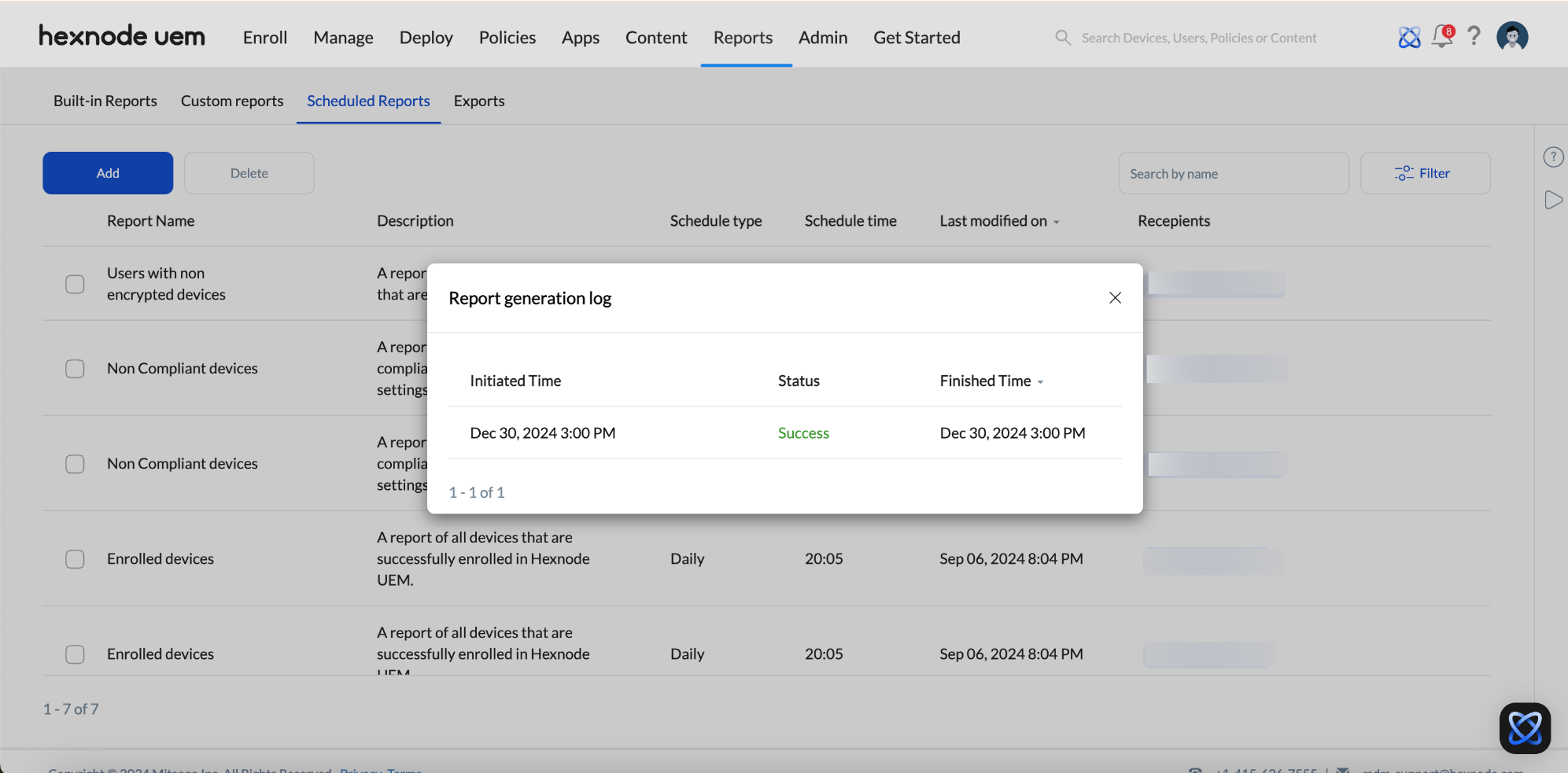
Task: Click initiated time Dec 30, 2024 3:00 PM
Action: click(543, 433)
